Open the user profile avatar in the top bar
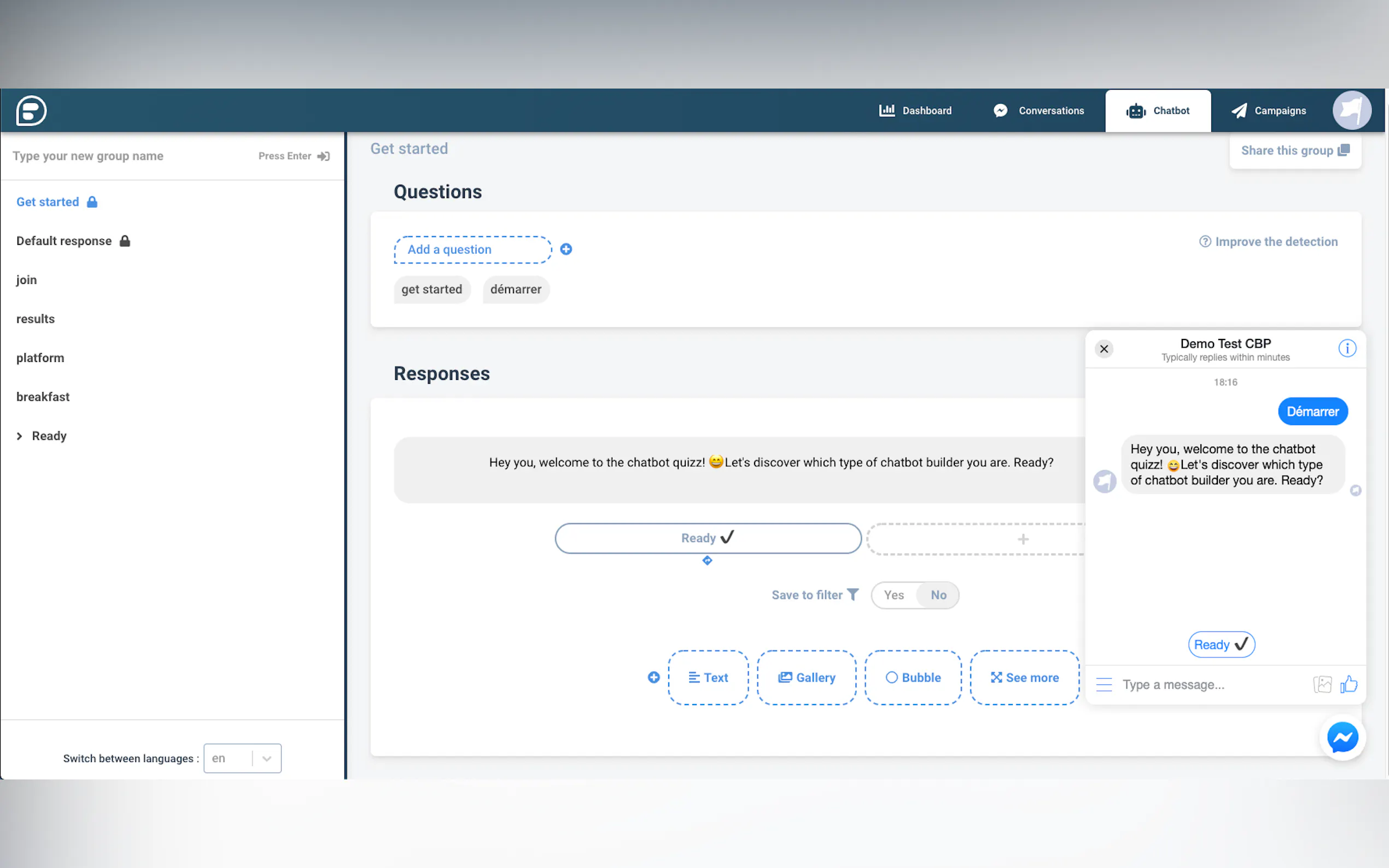This screenshot has height=868, width=1389. 1351,110
